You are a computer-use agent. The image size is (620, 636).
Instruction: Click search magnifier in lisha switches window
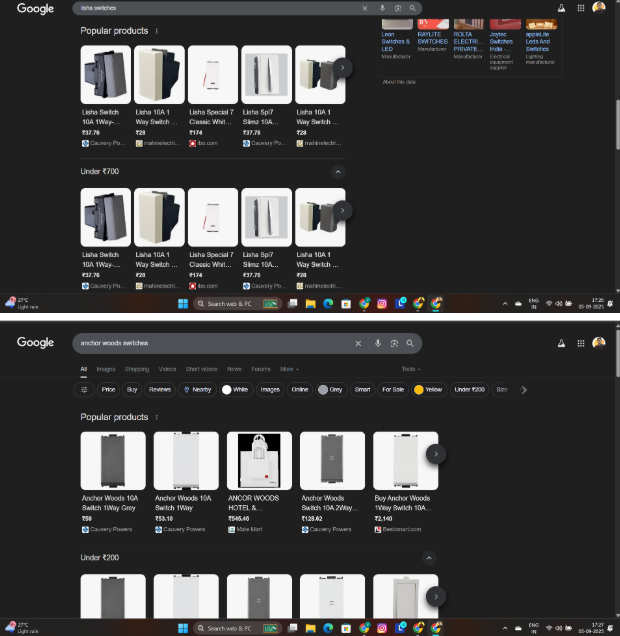412,8
